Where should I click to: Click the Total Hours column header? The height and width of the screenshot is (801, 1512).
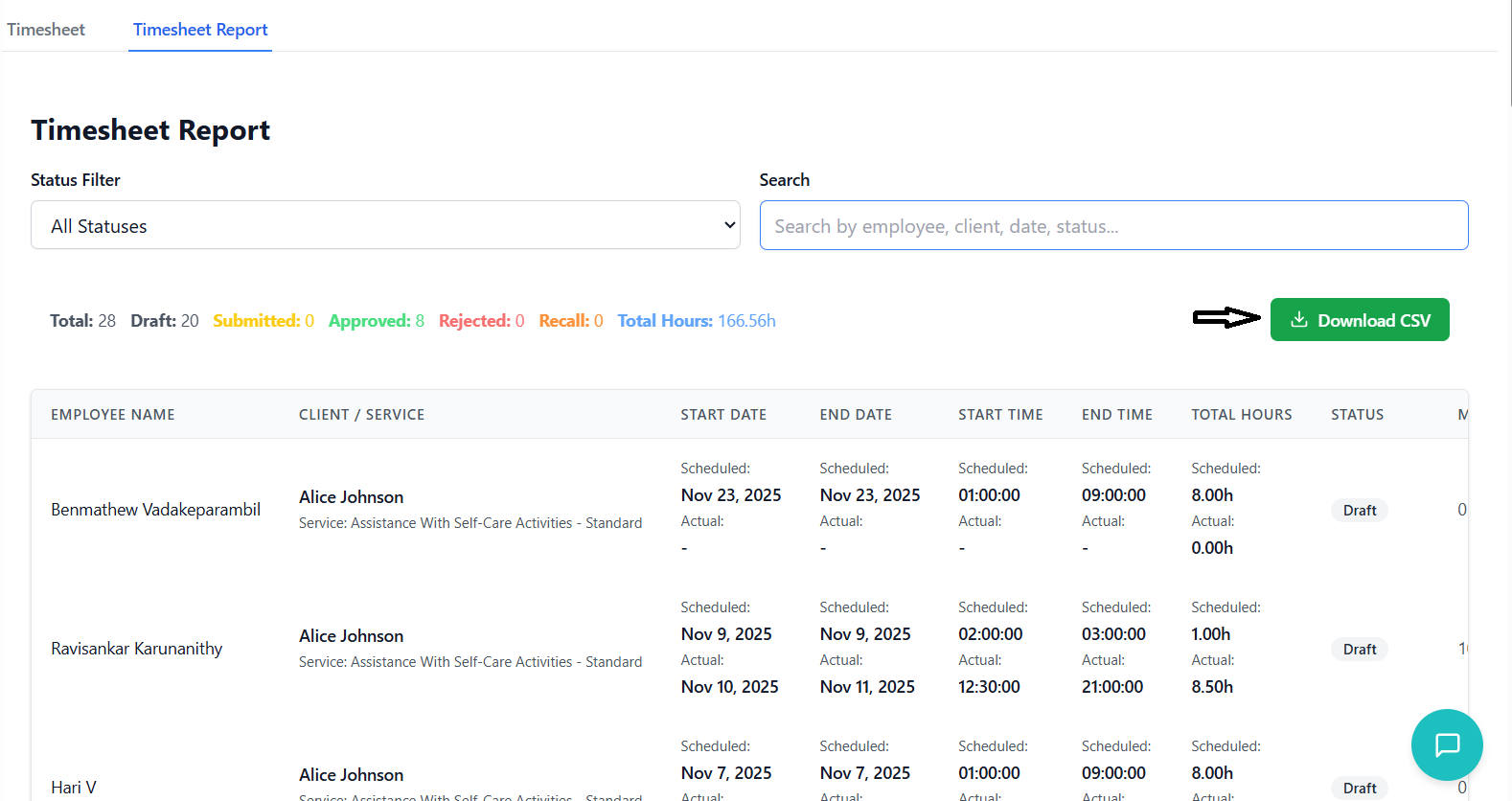[x=1241, y=415]
